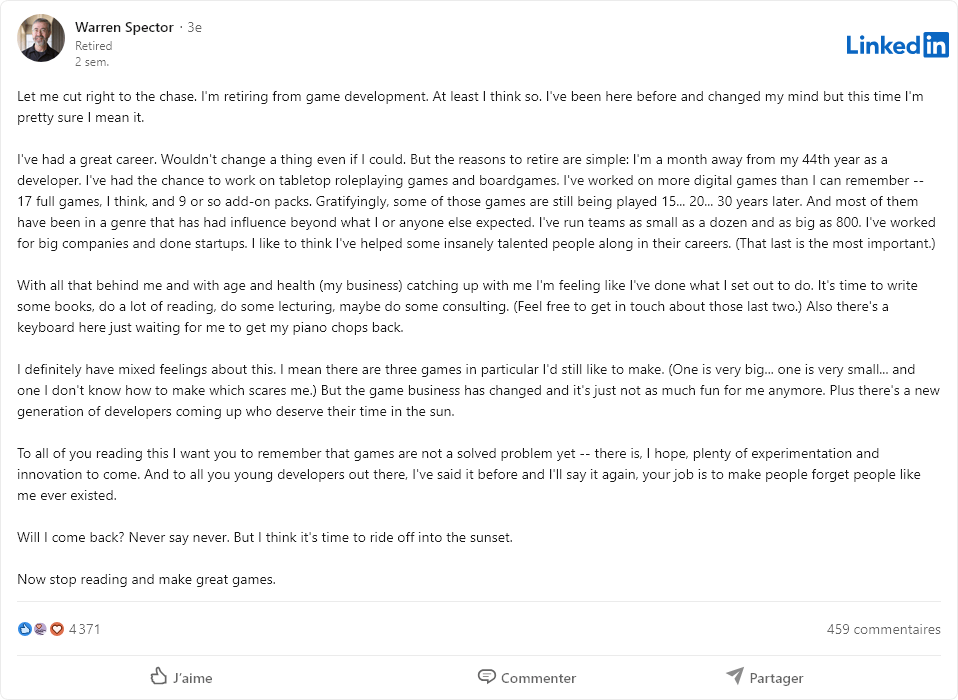This screenshot has height=700, width=958.
Task: Click the purple celebrate reaction icon
Action: (x=40, y=629)
